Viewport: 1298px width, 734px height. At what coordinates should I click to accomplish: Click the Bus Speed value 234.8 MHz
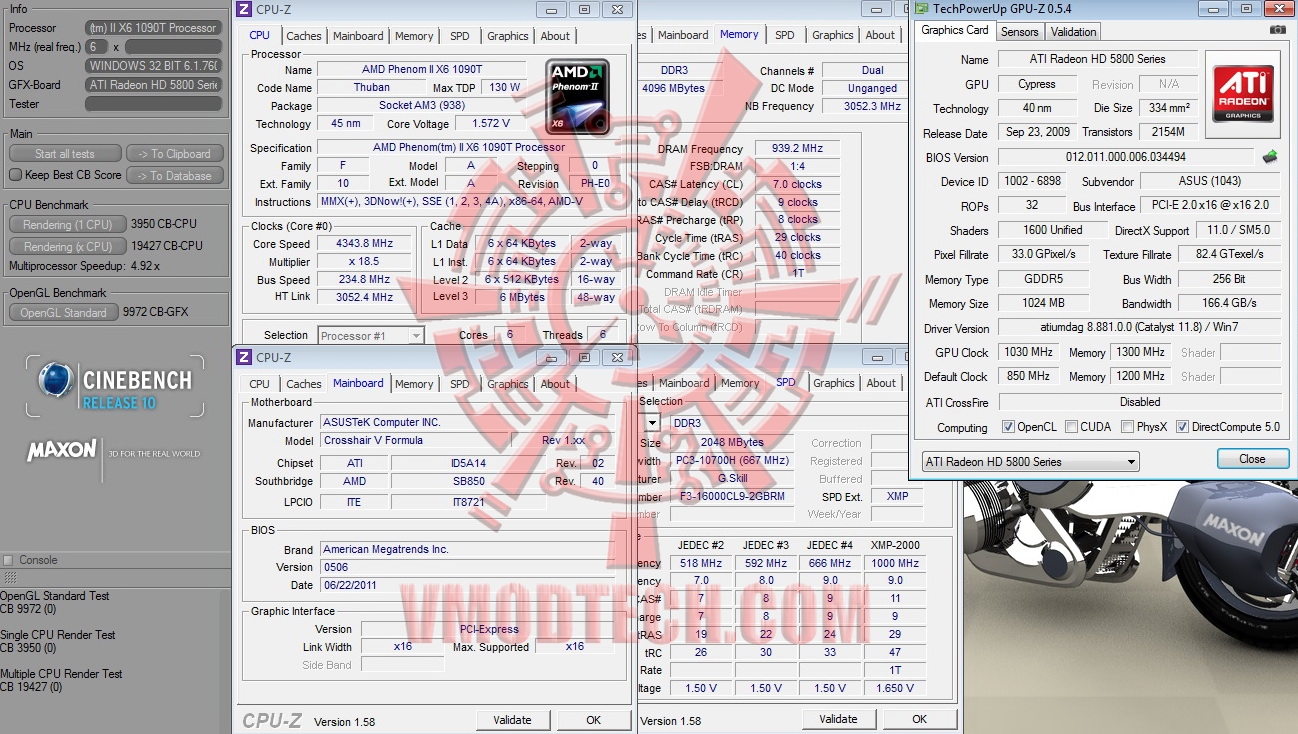366,280
